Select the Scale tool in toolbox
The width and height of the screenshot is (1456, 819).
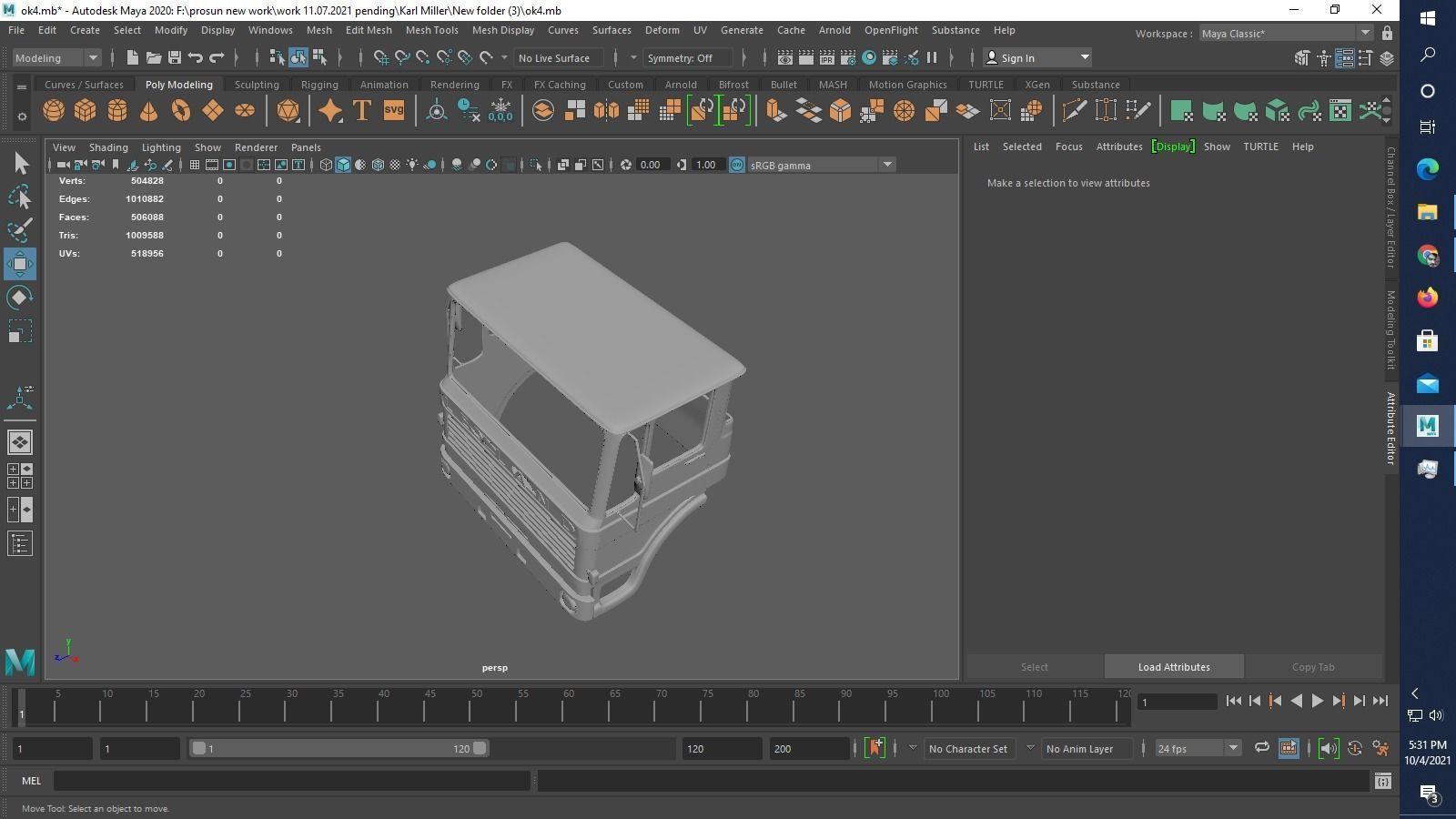pyautogui.click(x=20, y=331)
